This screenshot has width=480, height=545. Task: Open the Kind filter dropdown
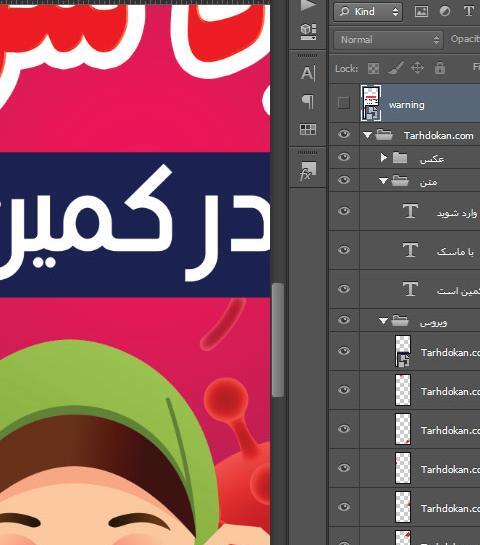368,12
